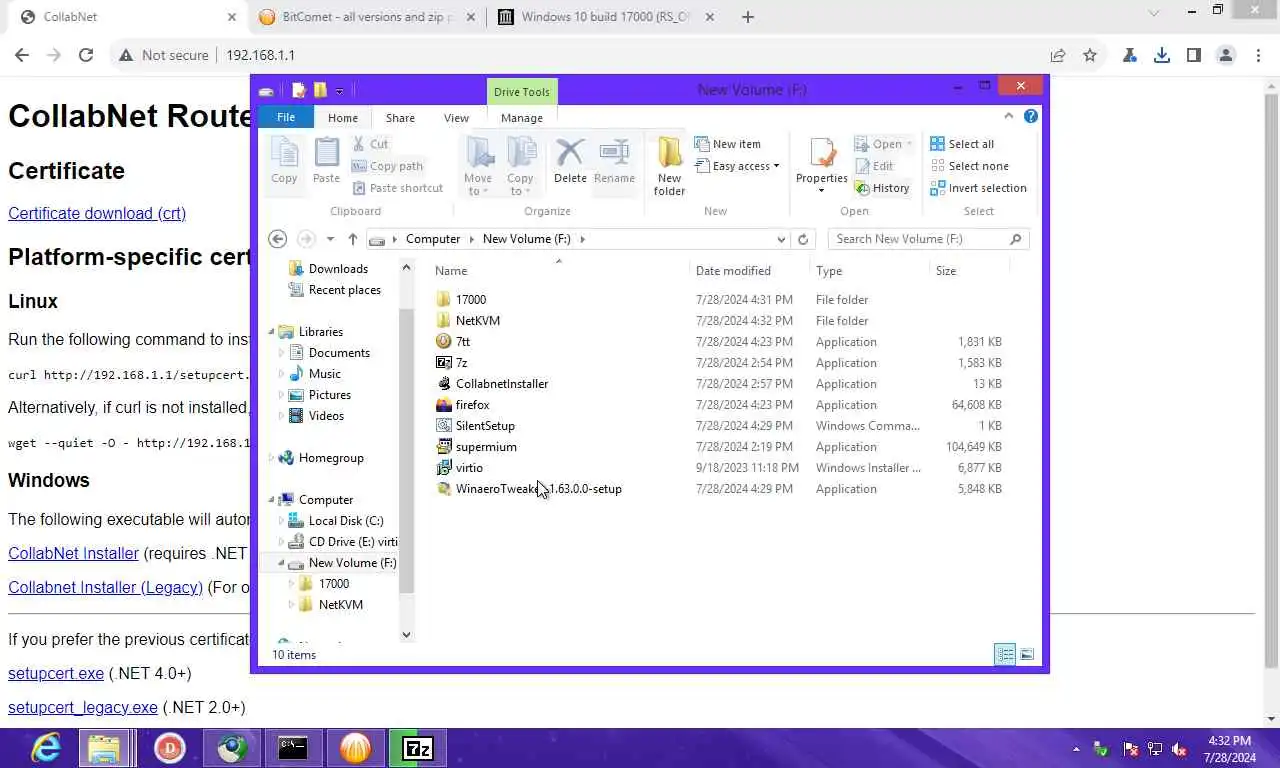1280x768 pixels.
Task: Open browser downloads icon
Action: click(1161, 55)
